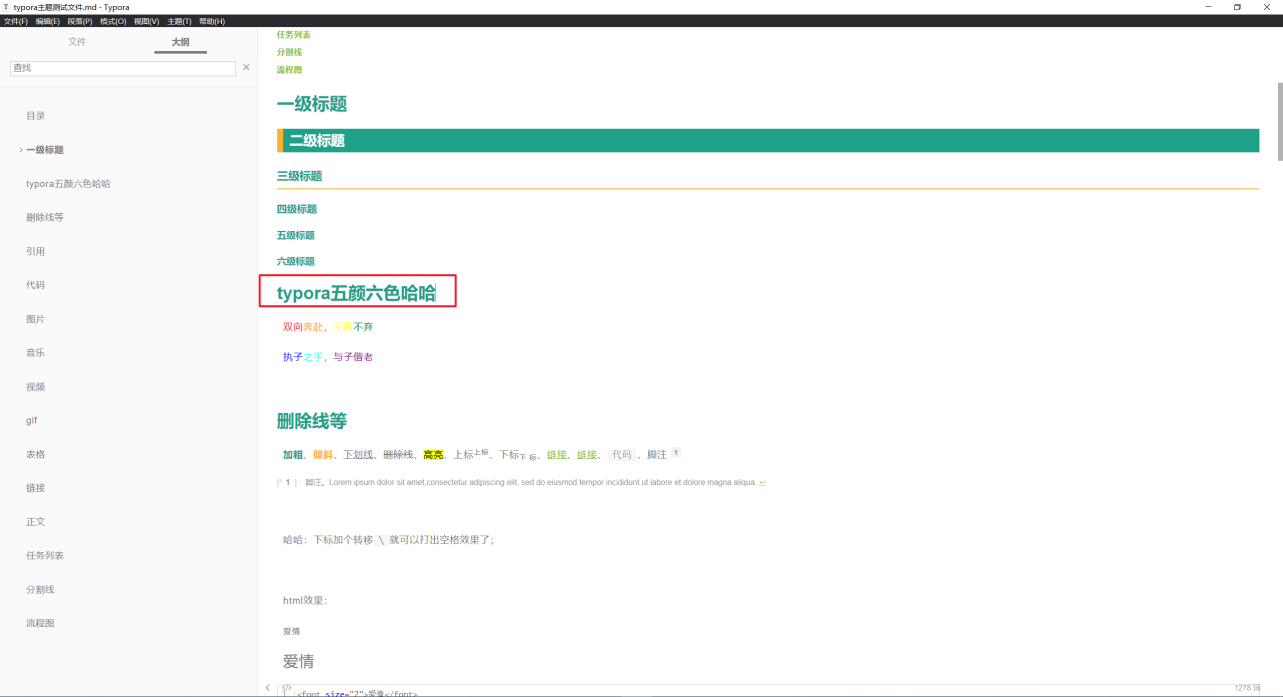Click the 二级标题 green banner heading
The height and width of the screenshot is (697, 1283).
pyautogui.click(x=768, y=141)
